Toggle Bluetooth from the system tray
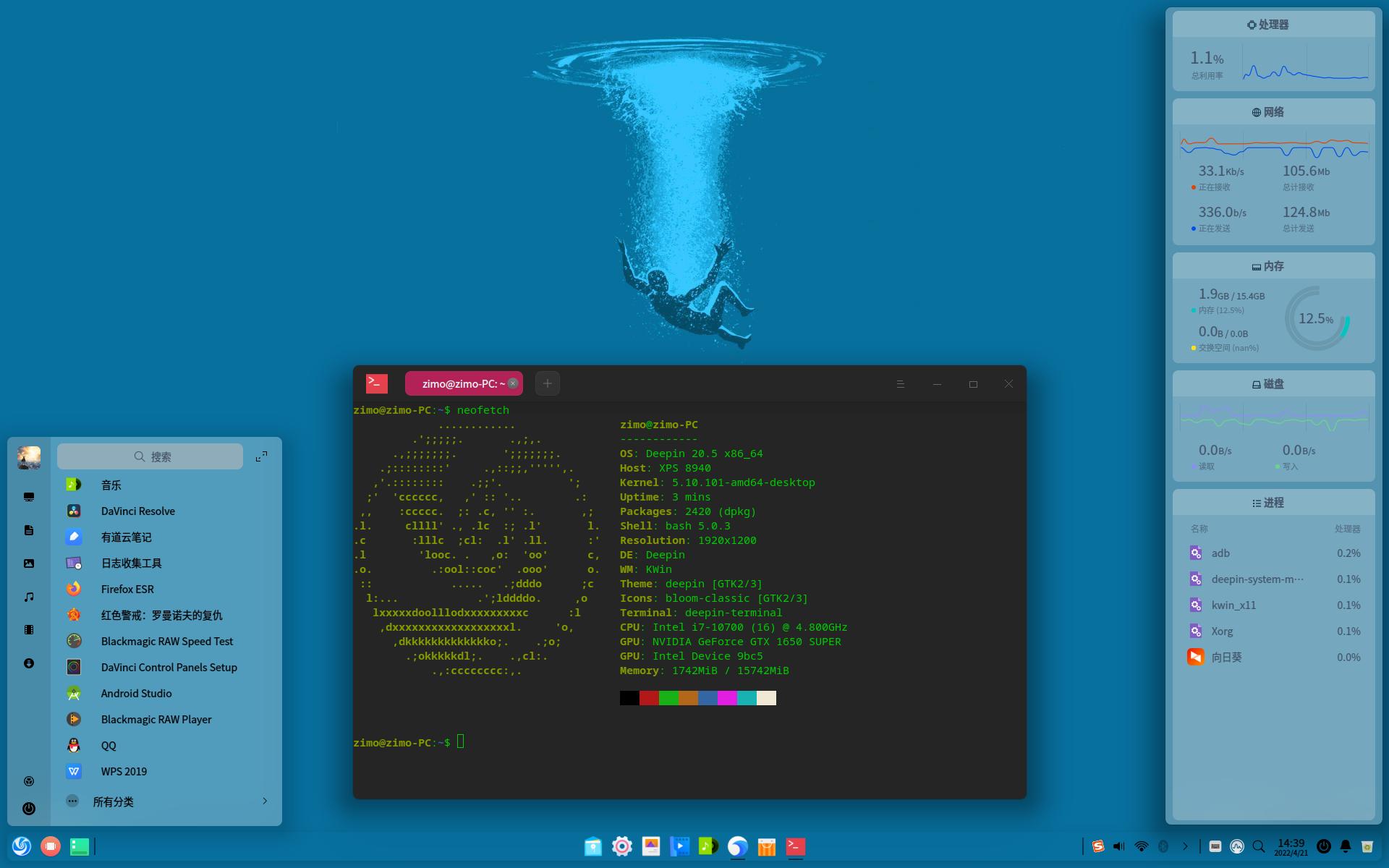Image resolution: width=1389 pixels, height=868 pixels. pos(1163,846)
